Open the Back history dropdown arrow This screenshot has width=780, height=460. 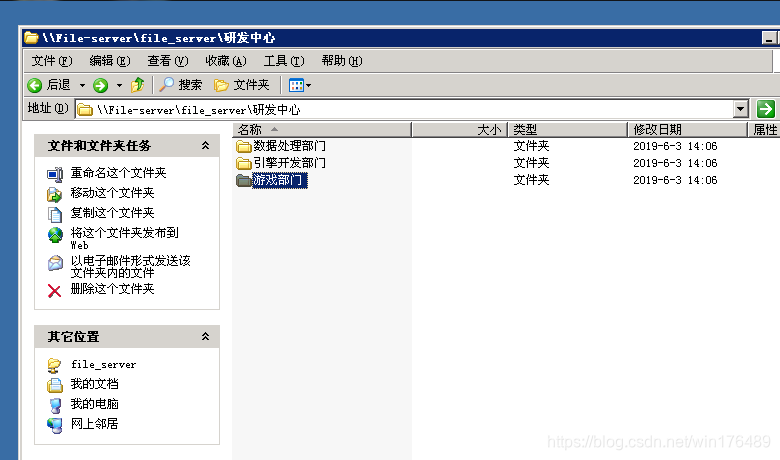point(82,86)
